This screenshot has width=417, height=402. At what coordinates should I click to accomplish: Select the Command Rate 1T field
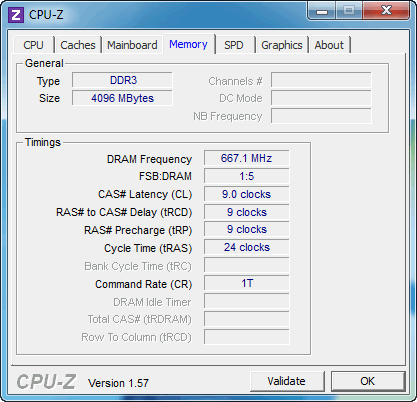[x=247, y=283]
